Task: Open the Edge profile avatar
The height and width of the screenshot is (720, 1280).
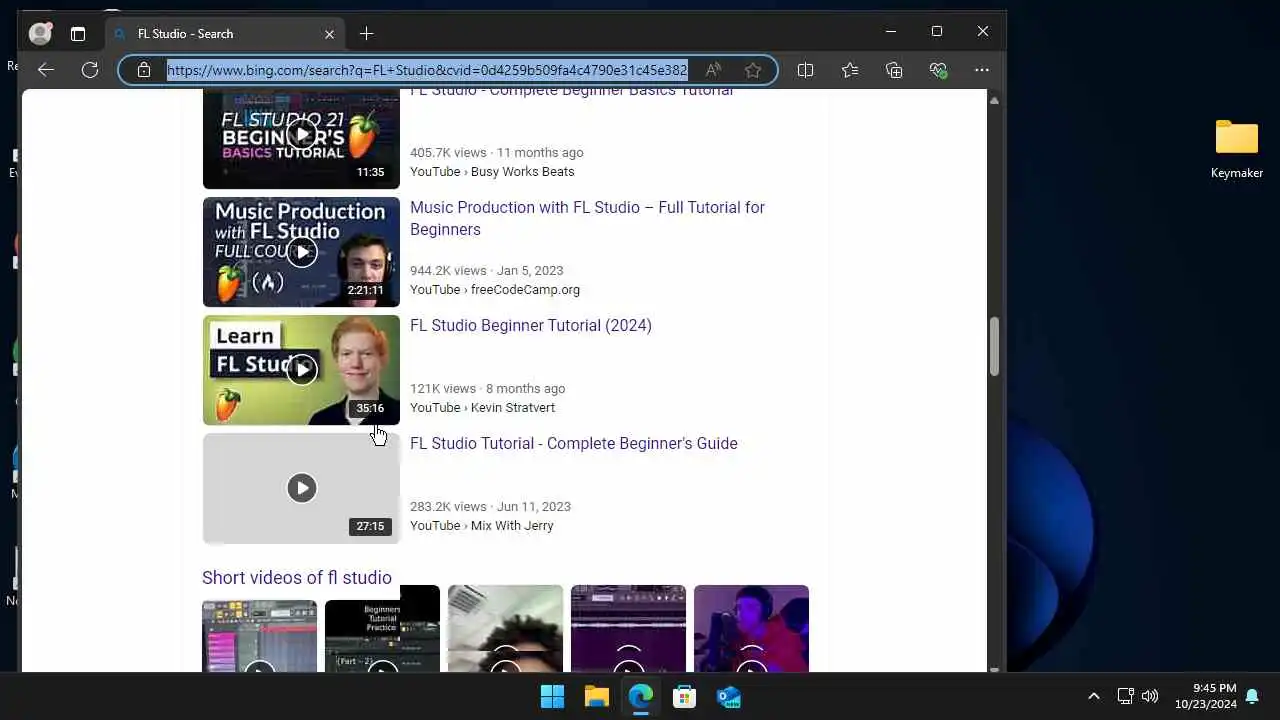Action: (40, 33)
